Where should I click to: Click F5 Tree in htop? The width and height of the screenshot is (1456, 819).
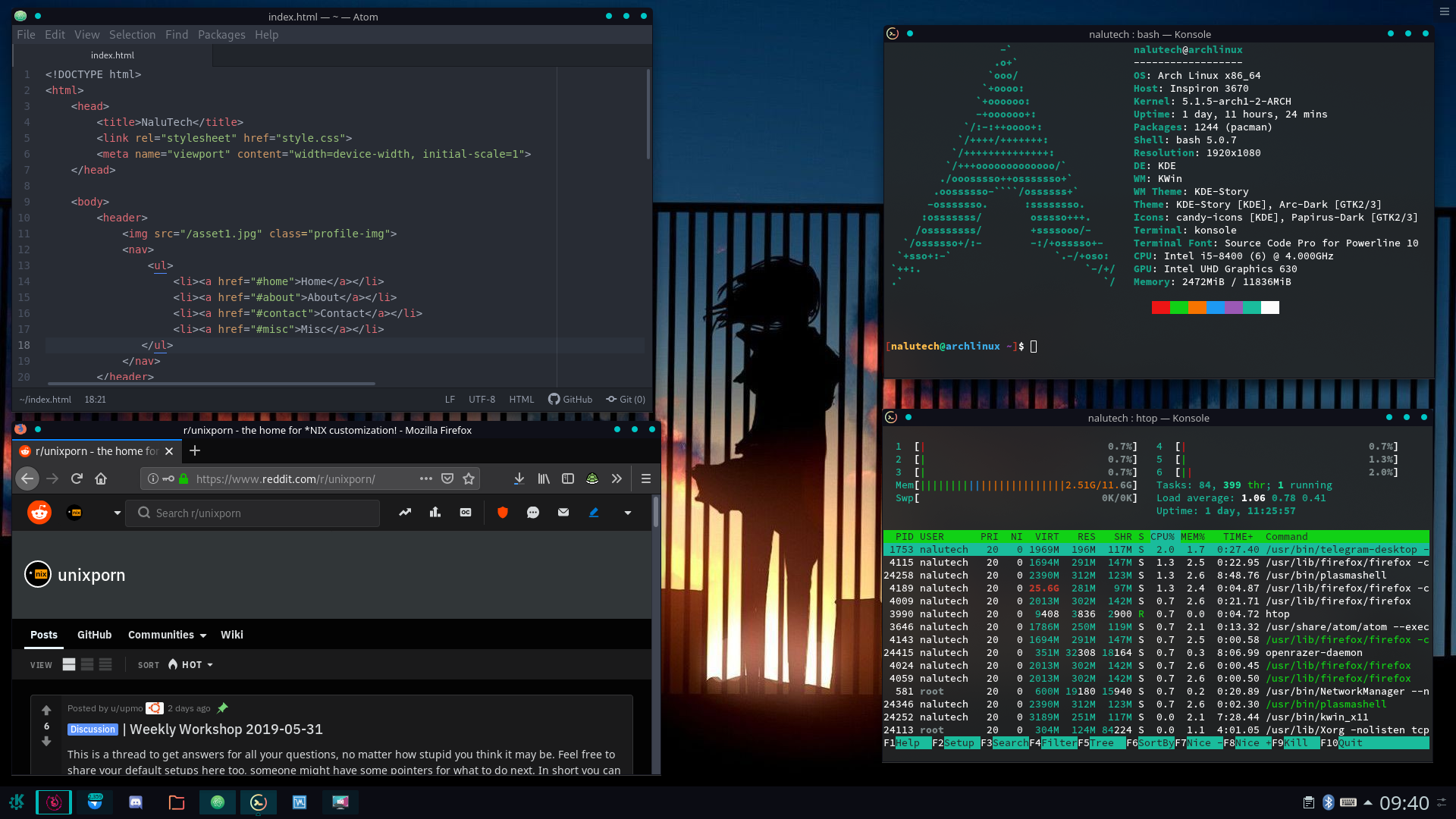tap(1102, 743)
